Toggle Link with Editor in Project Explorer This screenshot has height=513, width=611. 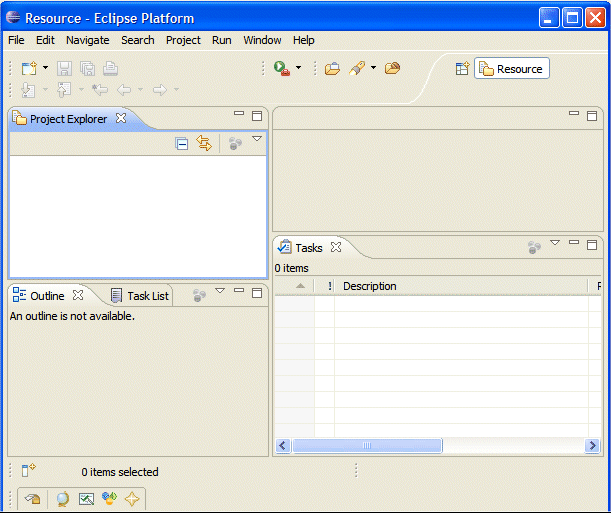click(204, 143)
